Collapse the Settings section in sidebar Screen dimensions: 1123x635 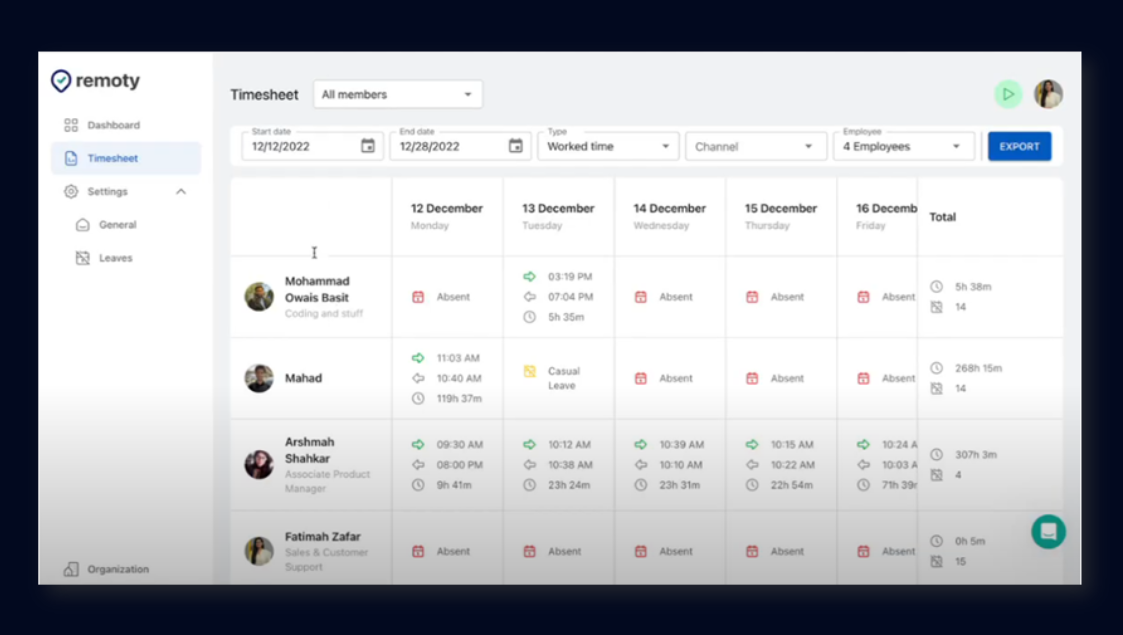[x=181, y=191]
